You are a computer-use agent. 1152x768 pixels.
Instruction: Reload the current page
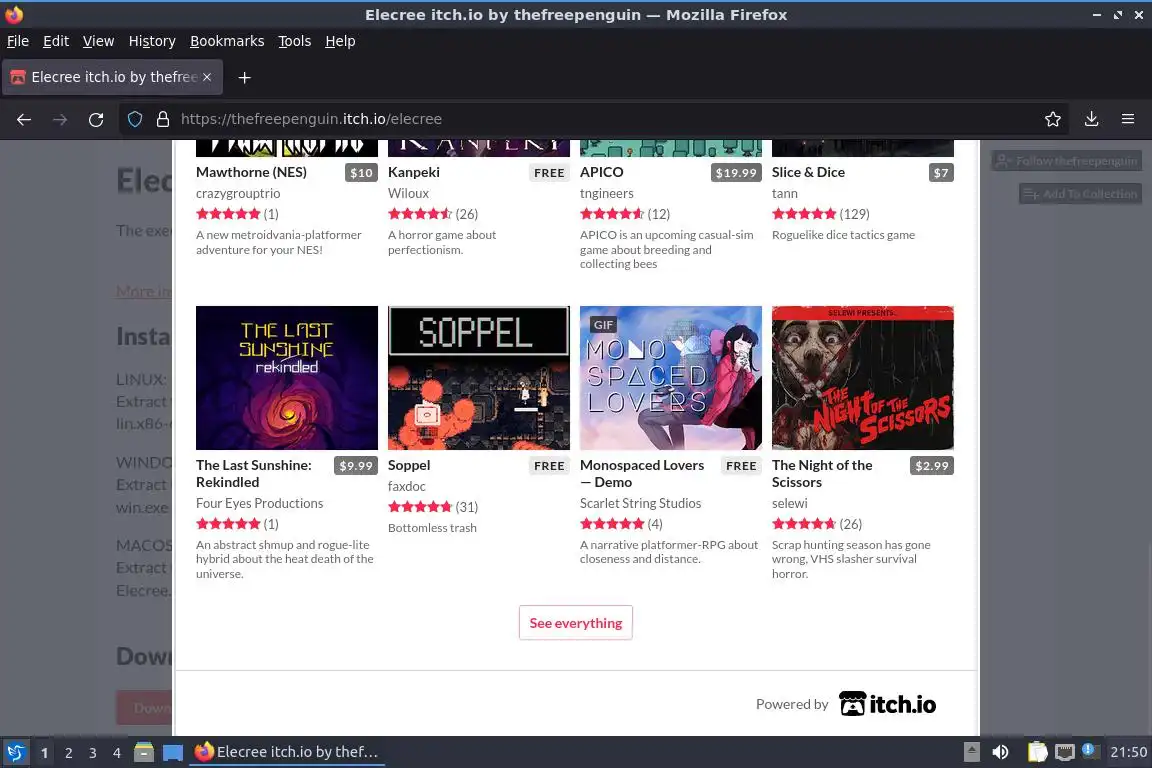pos(96,119)
